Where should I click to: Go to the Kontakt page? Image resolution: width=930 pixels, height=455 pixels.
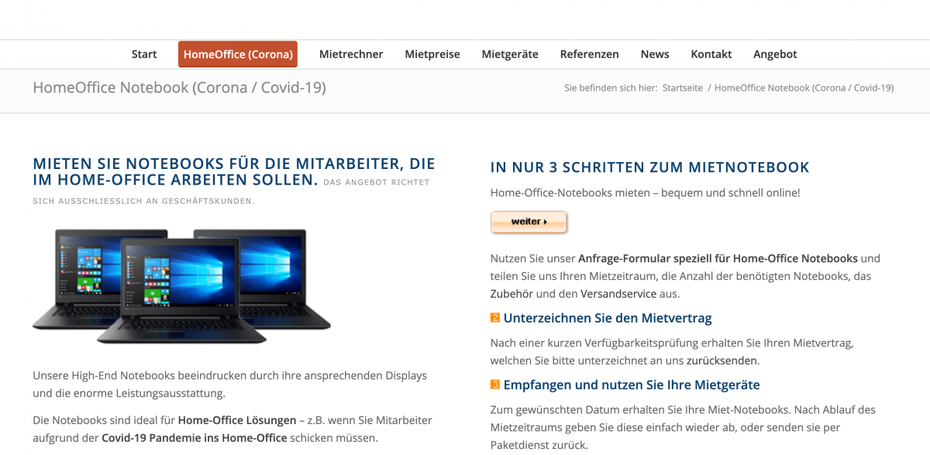tap(711, 54)
